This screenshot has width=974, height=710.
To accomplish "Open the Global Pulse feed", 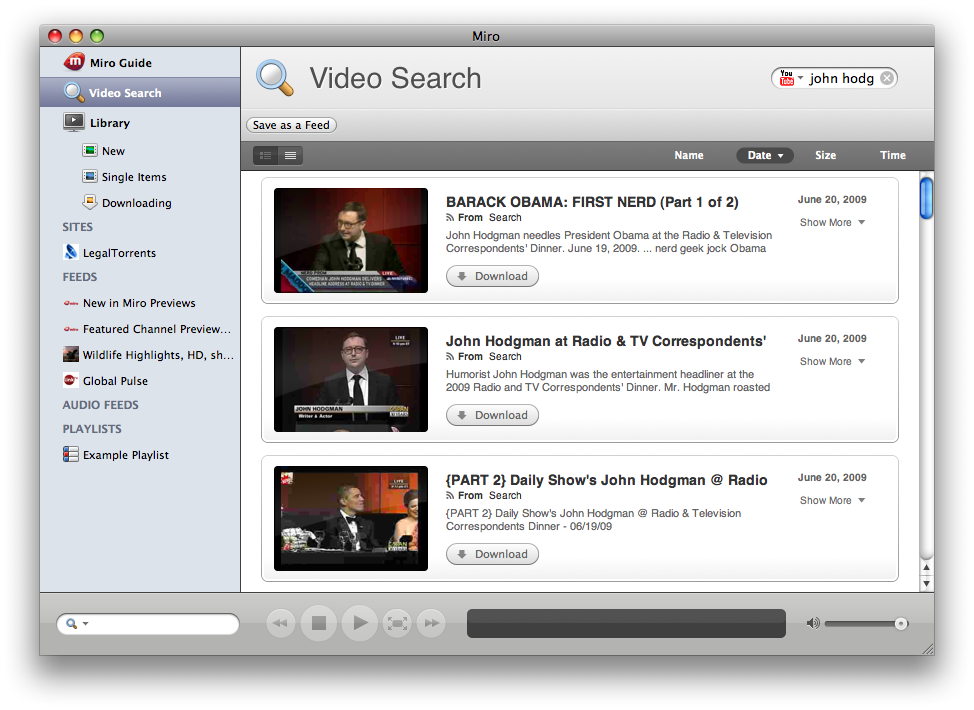I will pyautogui.click(x=140, y=381).
